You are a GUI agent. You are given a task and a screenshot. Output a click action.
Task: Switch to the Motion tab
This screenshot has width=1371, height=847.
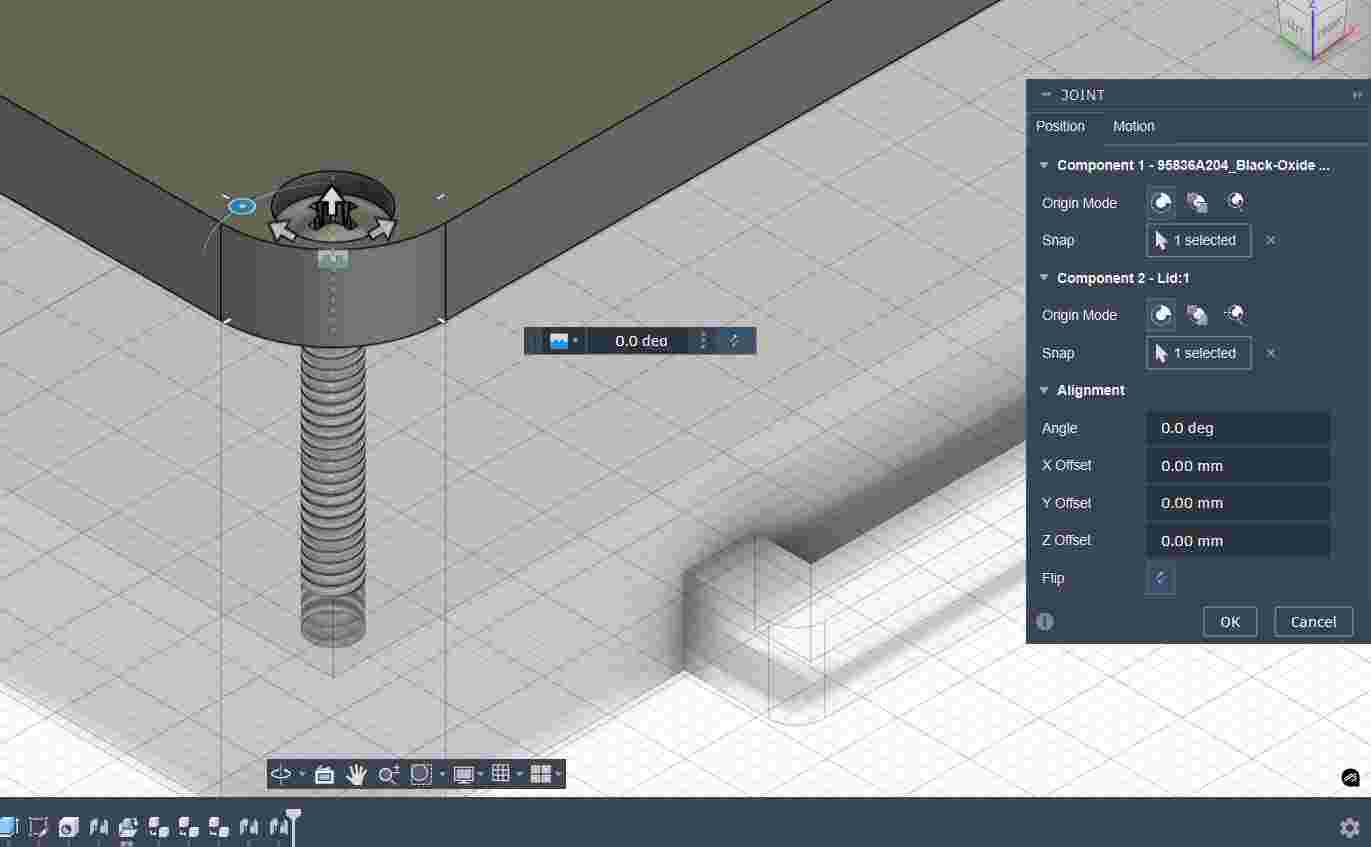(1134, 126)
